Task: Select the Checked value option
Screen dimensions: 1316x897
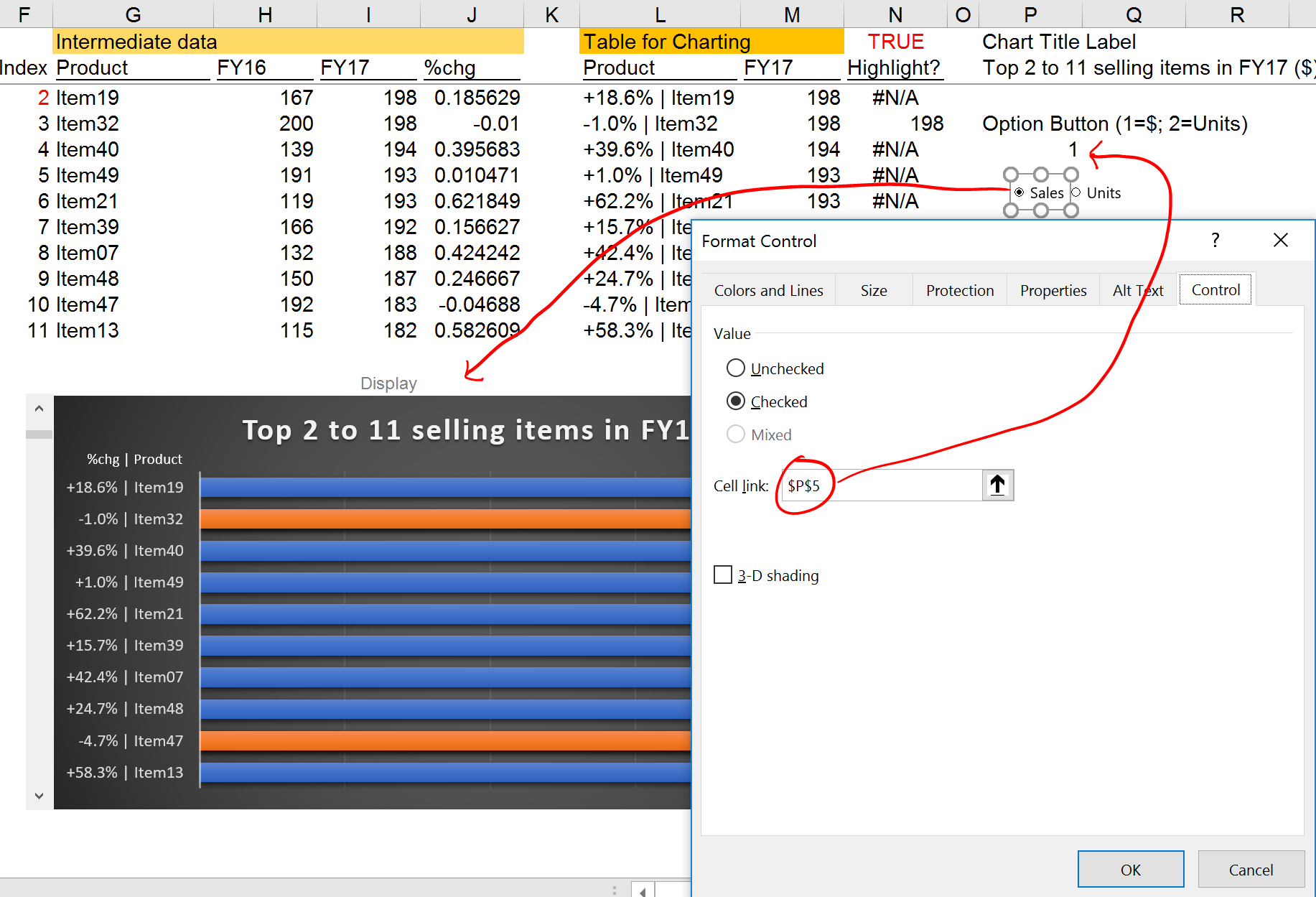Action: (736, 401)
